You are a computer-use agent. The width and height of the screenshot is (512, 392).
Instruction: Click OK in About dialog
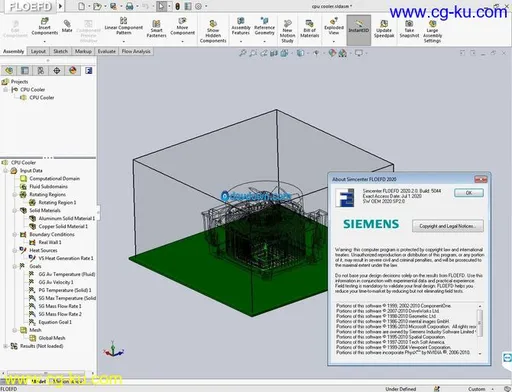click(469, 193)
